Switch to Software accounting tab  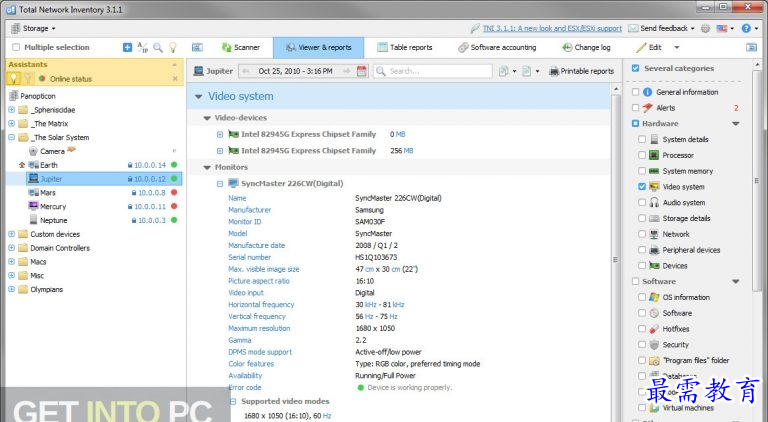tap(497, 47)
